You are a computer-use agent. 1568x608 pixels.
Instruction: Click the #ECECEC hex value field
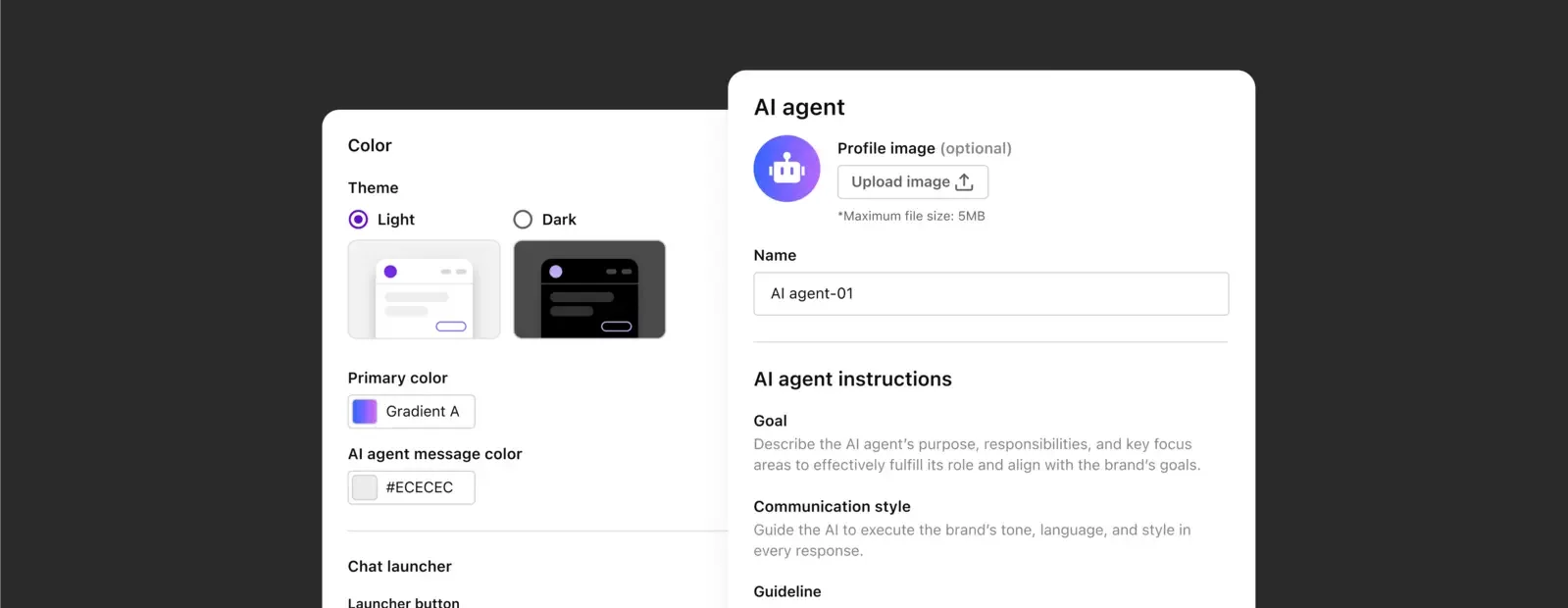coord(420,487)
